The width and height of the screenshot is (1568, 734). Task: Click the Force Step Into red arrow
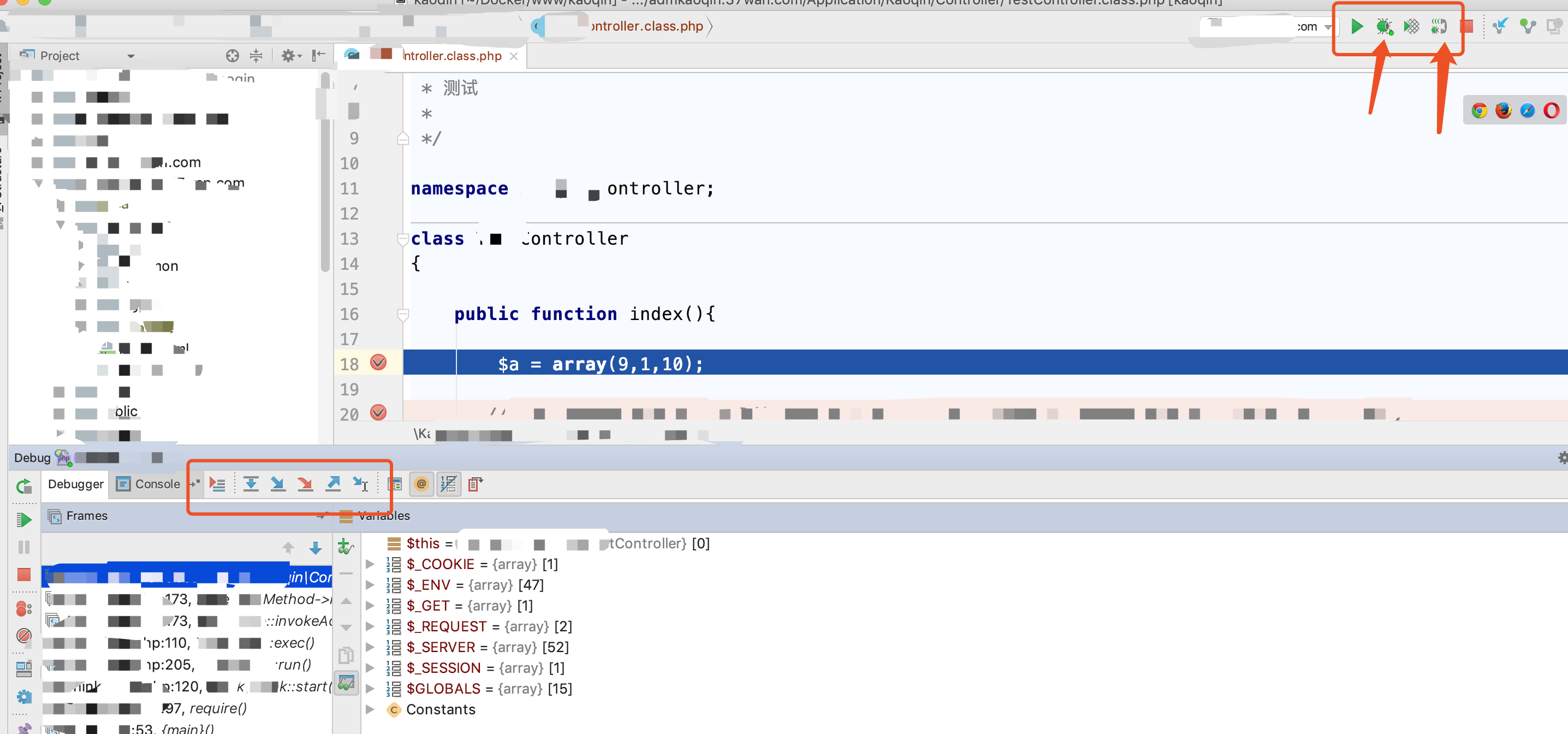(x=305, y=484)
